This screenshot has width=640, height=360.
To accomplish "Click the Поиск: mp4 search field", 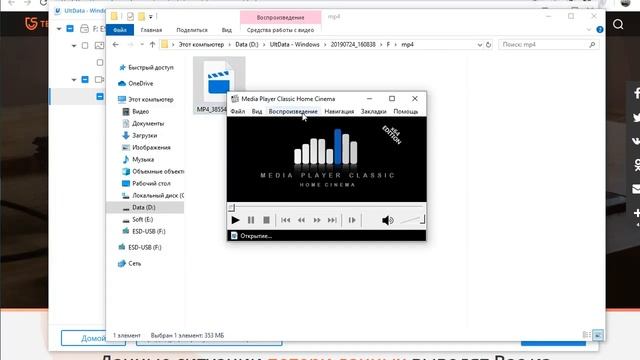I will [x=549, y=44].
